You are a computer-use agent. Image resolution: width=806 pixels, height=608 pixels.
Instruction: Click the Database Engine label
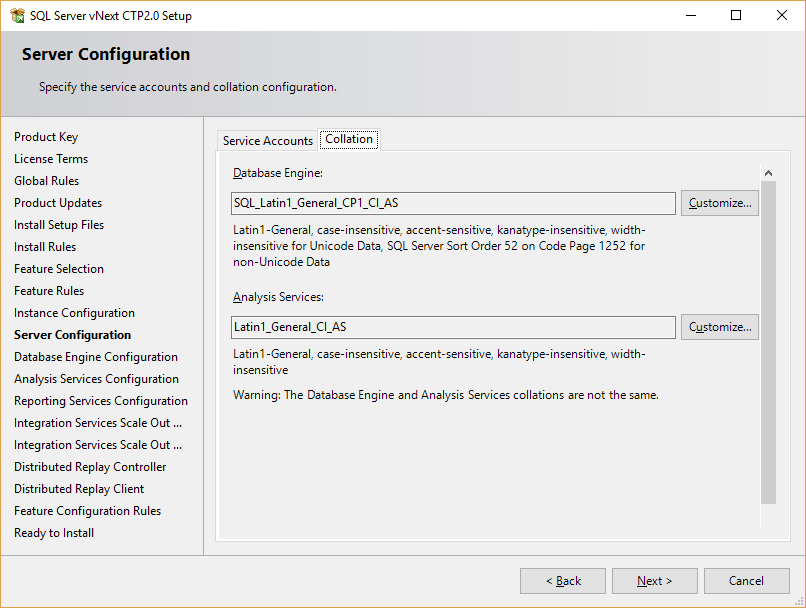click(278, 173)
